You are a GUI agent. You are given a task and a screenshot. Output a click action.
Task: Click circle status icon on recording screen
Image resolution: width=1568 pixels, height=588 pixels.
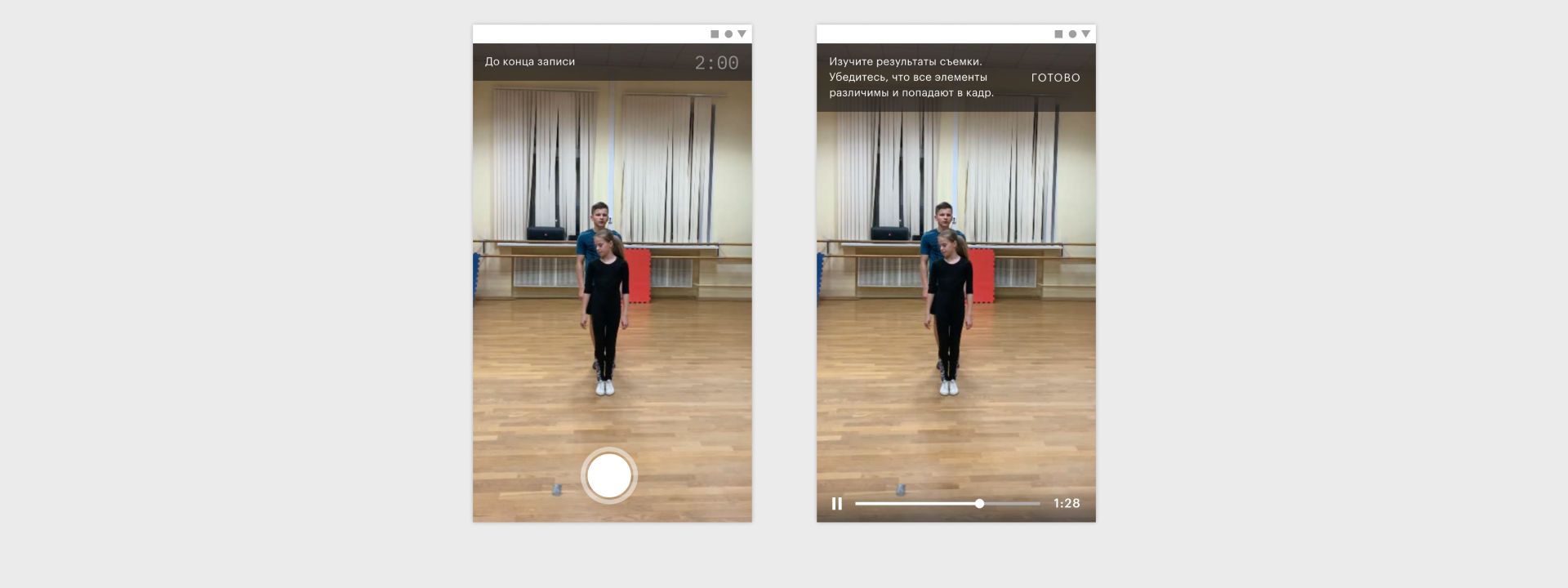[728, 34]
